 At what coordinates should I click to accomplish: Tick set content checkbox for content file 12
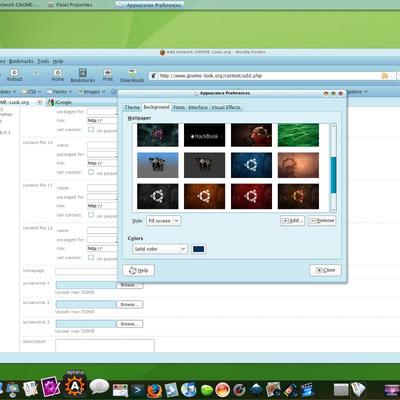click(x=91, y=257)
